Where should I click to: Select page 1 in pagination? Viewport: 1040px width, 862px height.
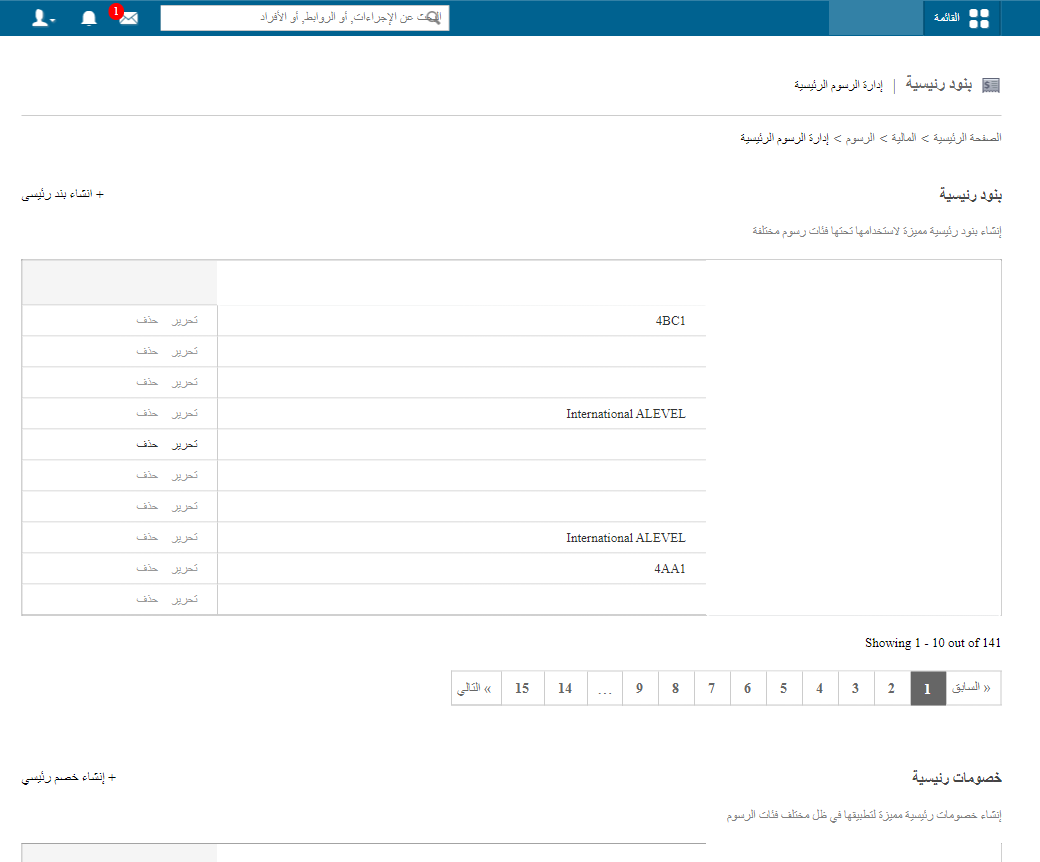pos(928,688)
